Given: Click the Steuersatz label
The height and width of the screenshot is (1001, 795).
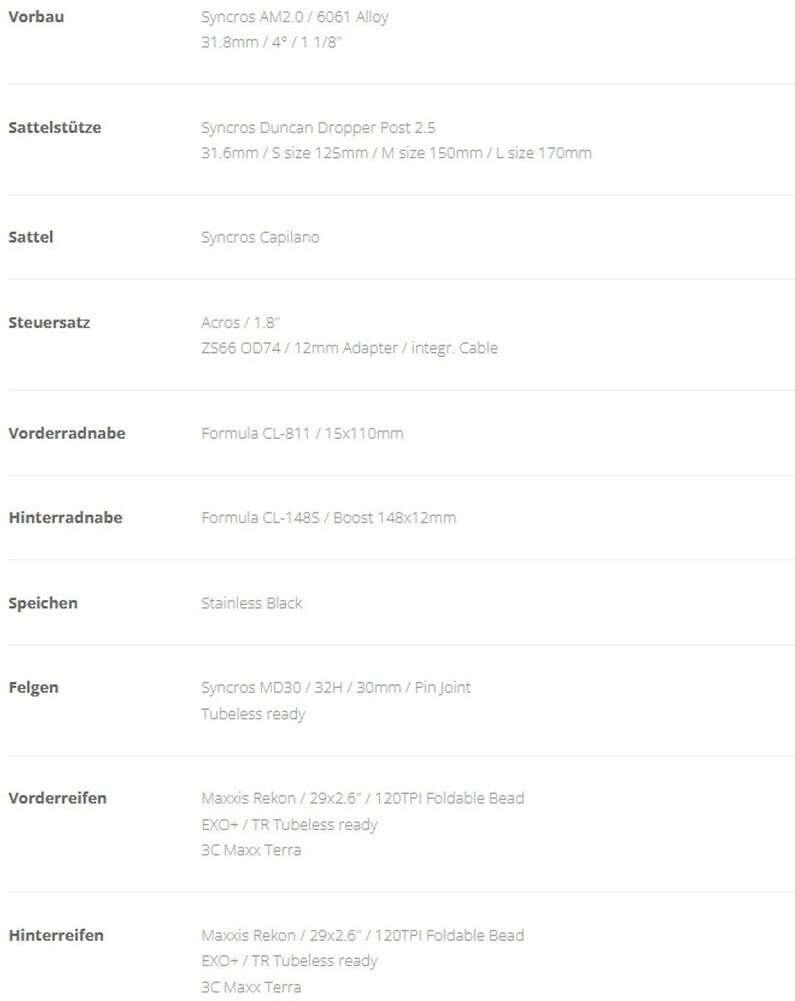Looking at the screenshot, I should [49, 323].
